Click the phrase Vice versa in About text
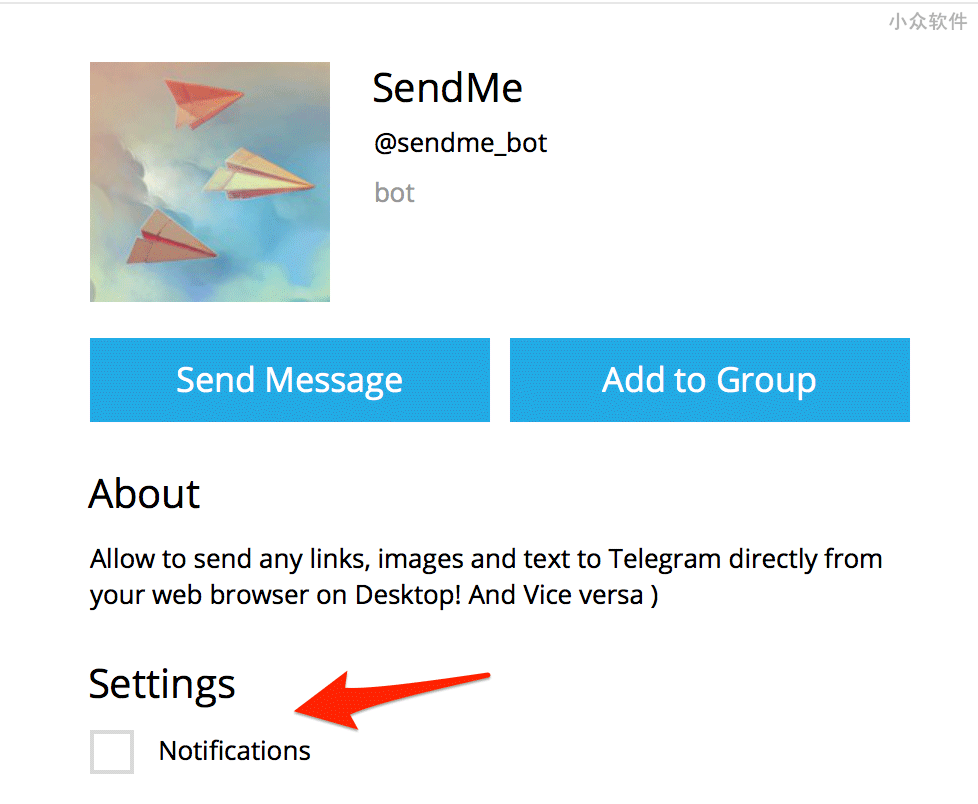Viewport: 978px width, 804px height. click(x=583, y=595)
